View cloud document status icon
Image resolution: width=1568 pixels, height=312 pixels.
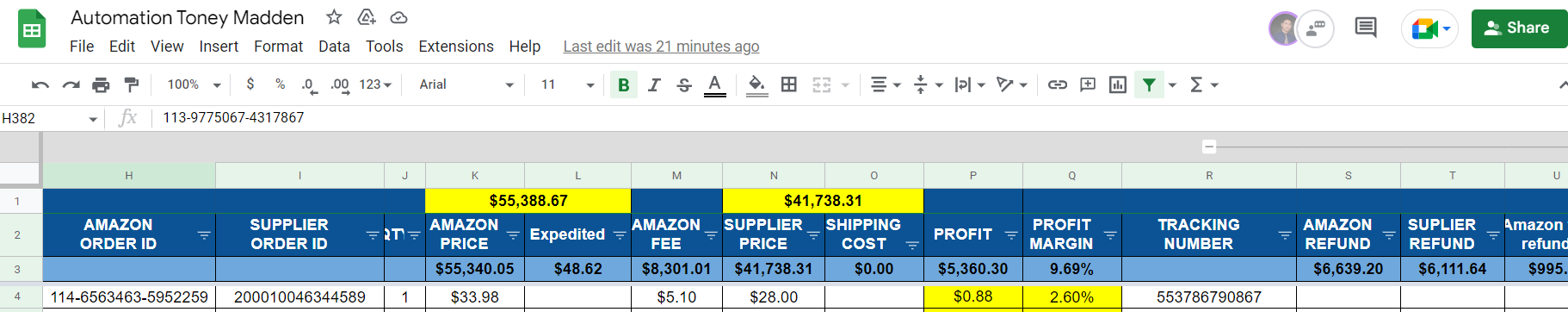pyautogui.click(x=398, y=17)
